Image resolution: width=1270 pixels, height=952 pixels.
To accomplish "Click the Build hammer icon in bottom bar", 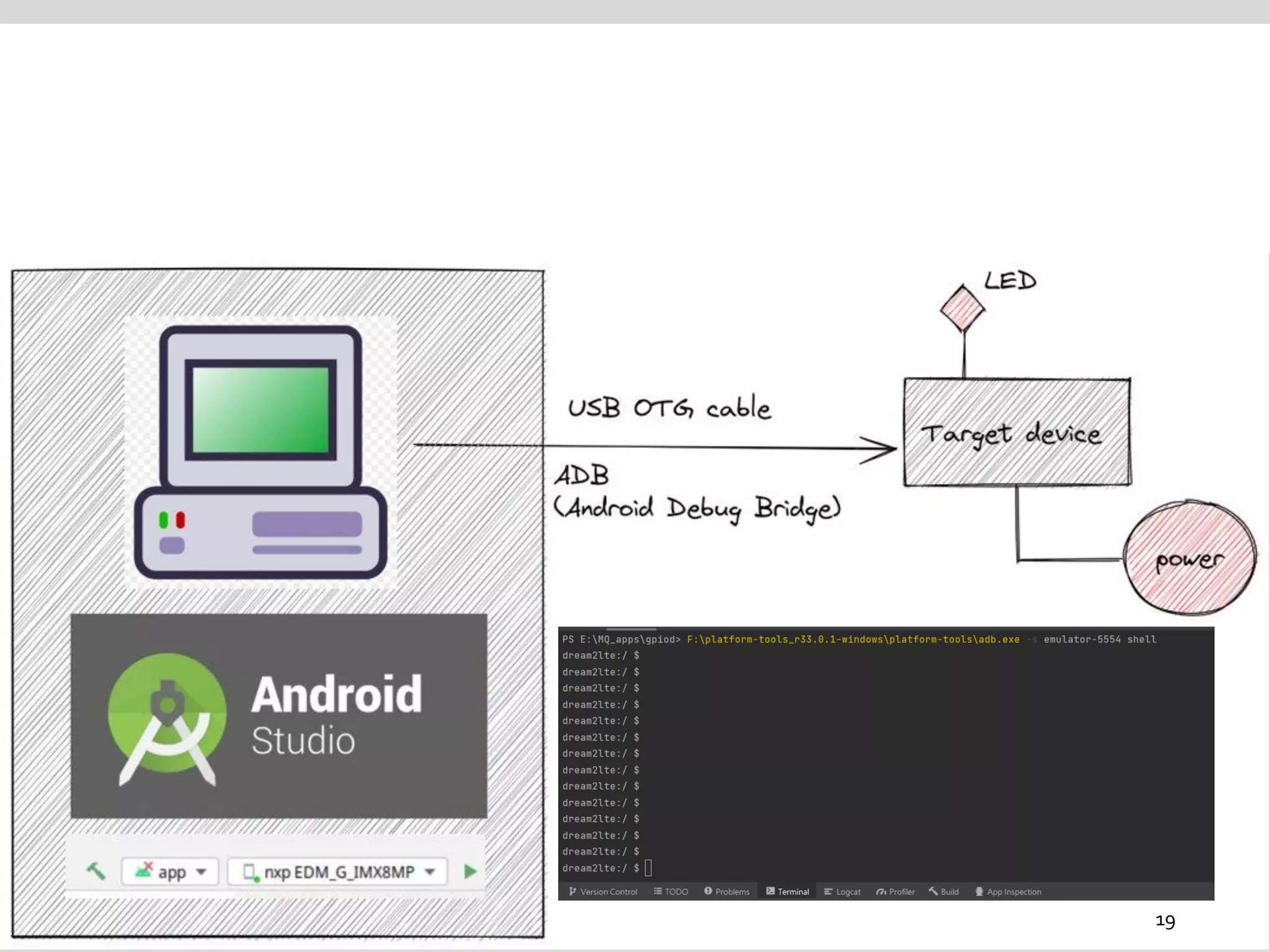I will 933,891.
